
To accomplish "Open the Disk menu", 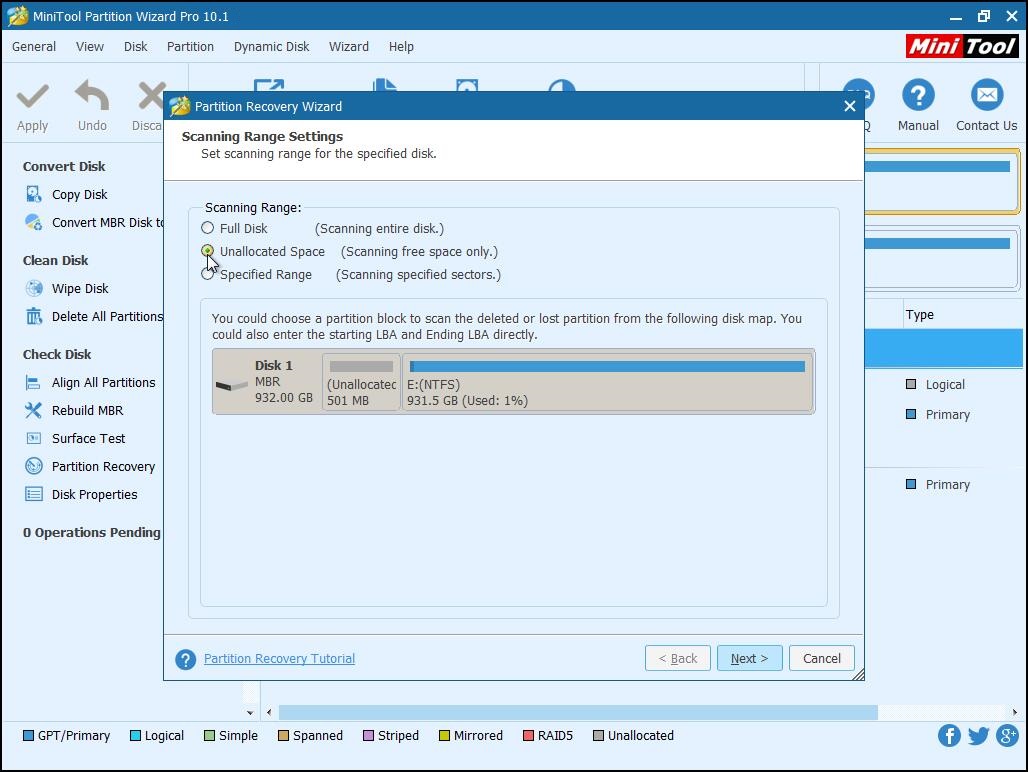I will pyautogui.click(x=136, y=47).
